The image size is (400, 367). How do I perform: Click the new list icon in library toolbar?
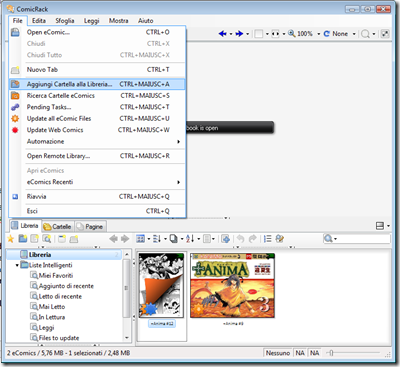(x=35, y=239)
